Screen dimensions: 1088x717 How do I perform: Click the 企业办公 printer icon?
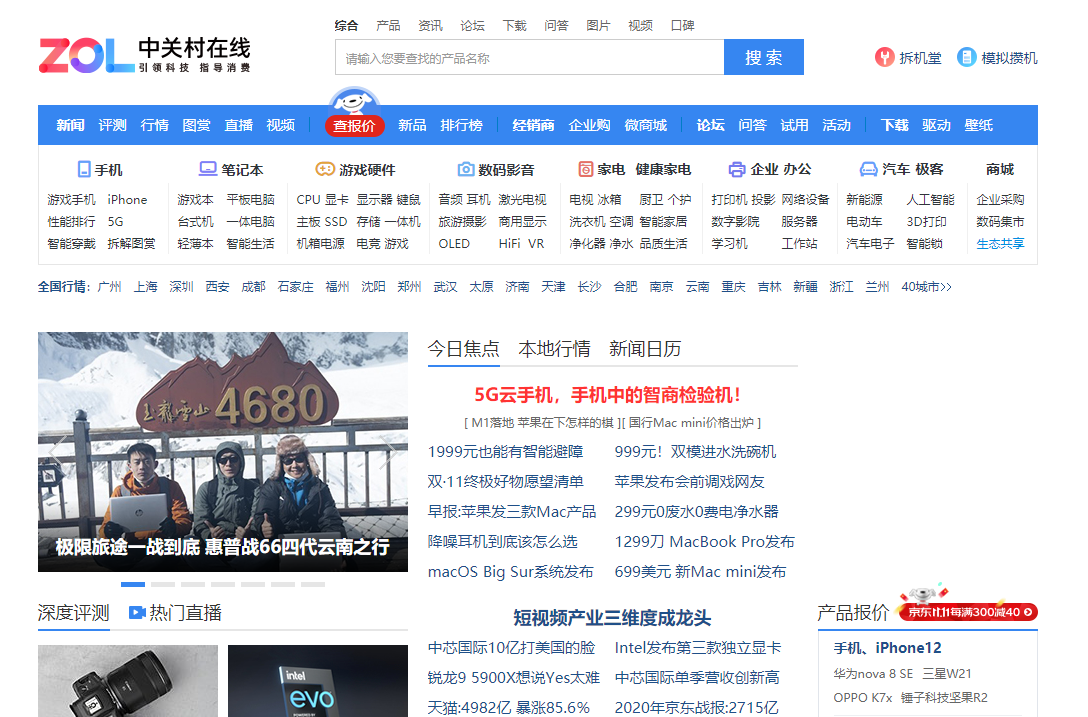[736, 169]
